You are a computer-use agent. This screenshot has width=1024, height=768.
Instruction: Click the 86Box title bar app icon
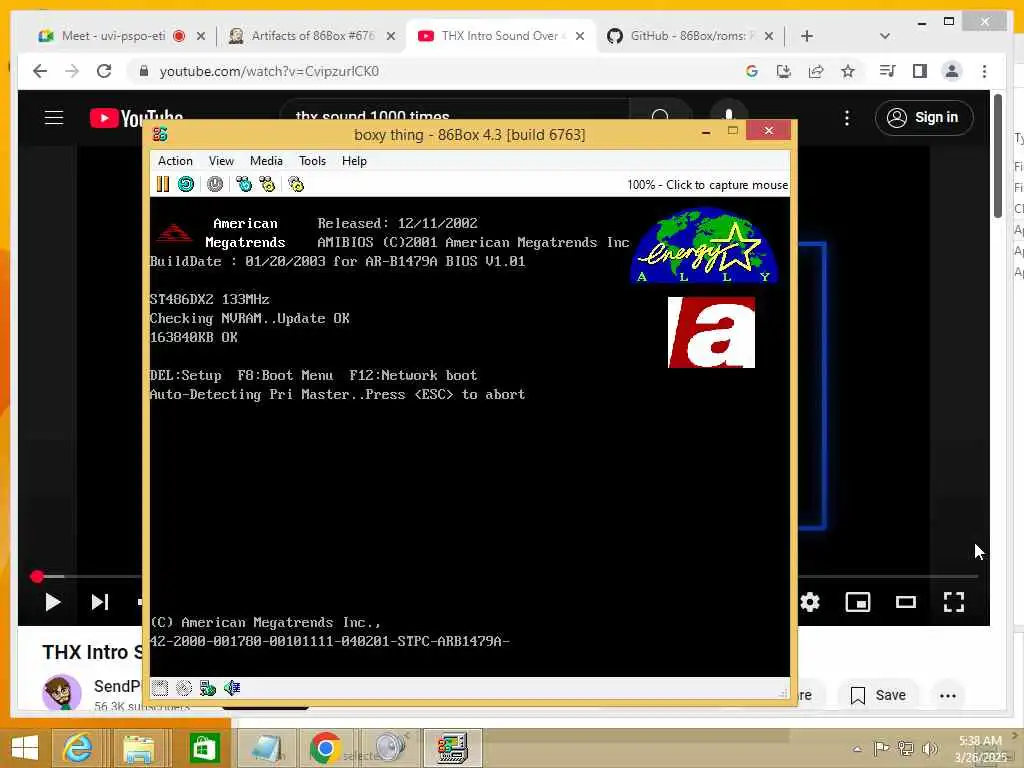pyautogui.click(x=160, y=134)
